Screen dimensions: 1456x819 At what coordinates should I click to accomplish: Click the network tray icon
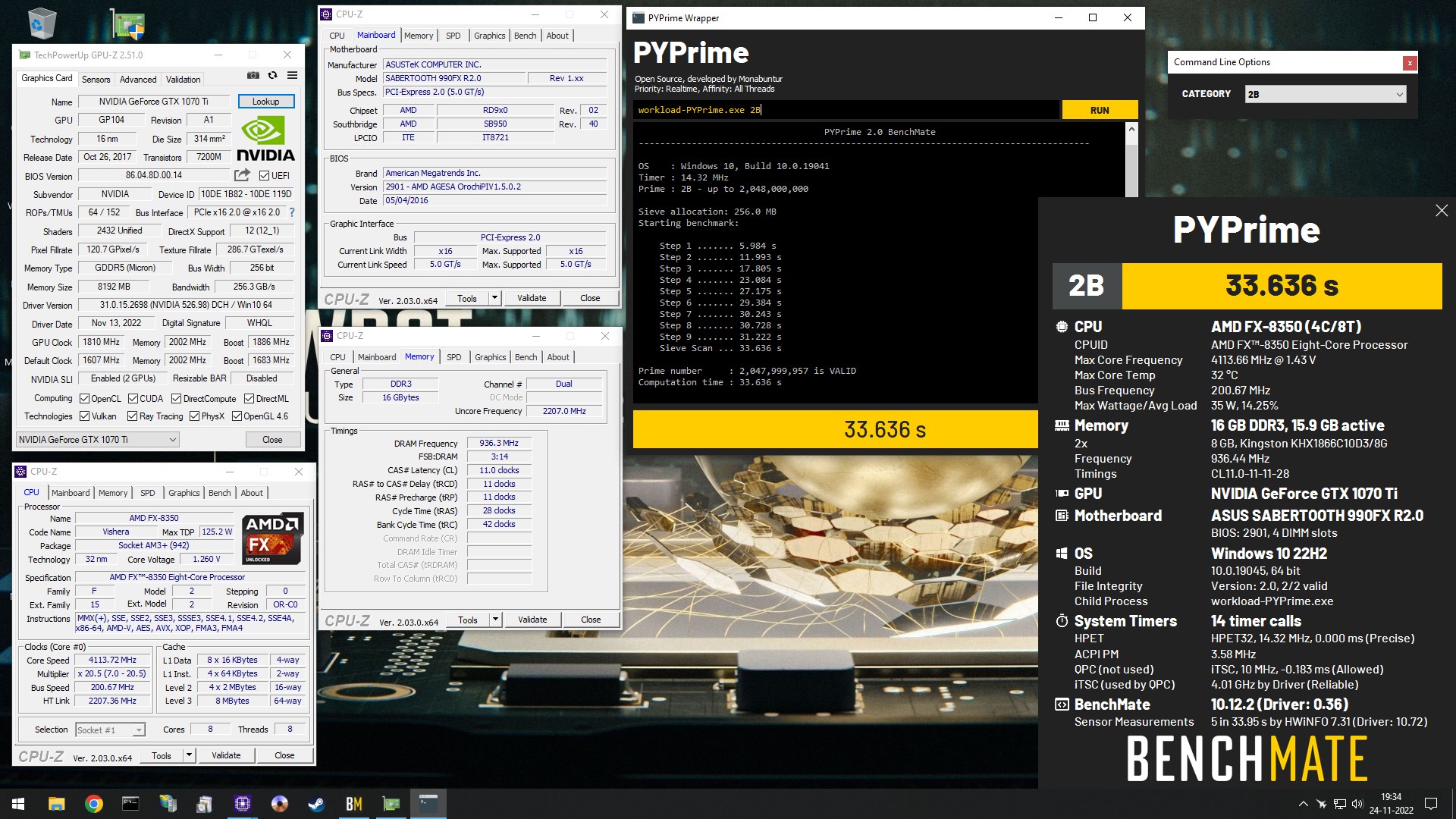pyautogui.click(x=1339, y=804)
